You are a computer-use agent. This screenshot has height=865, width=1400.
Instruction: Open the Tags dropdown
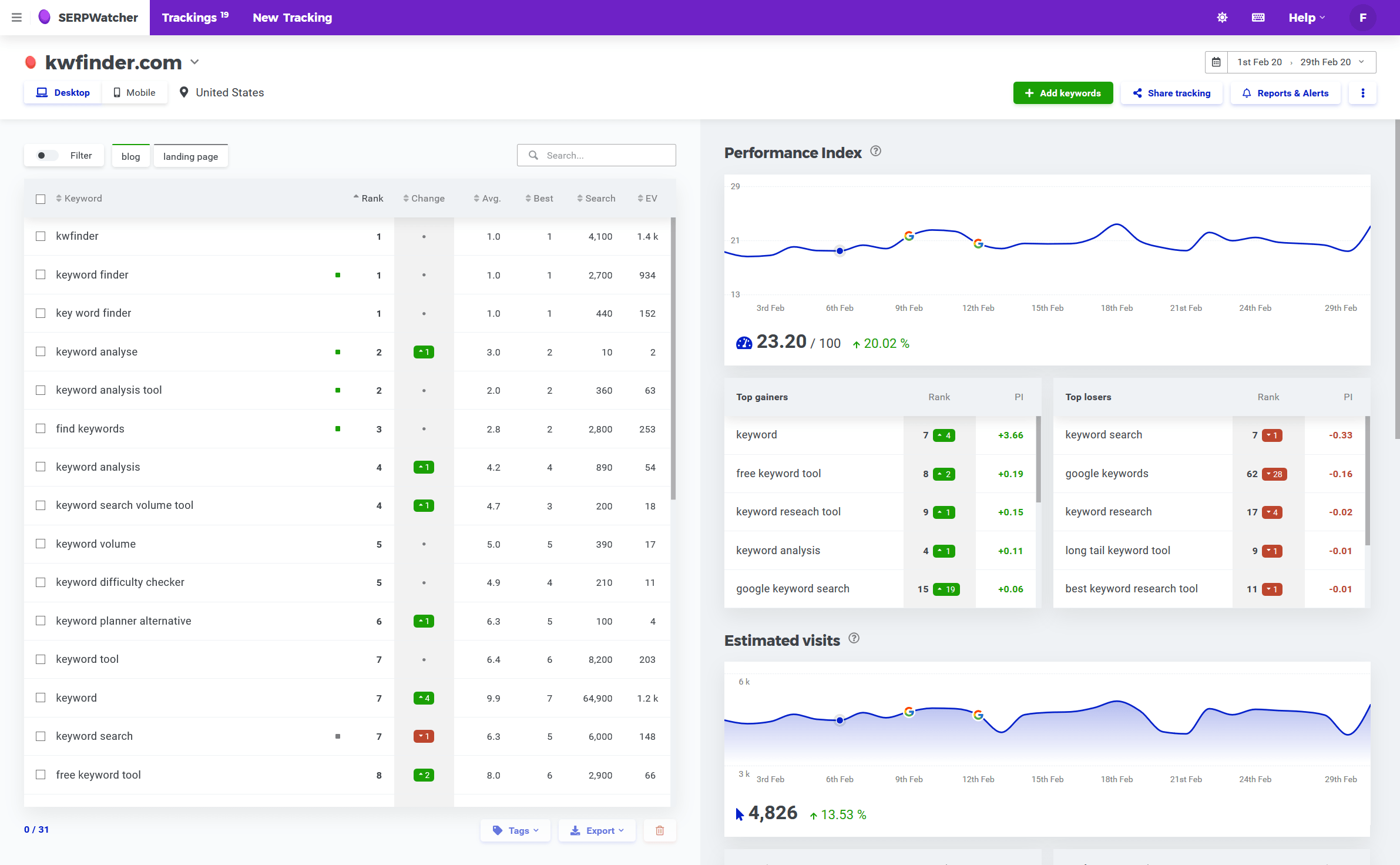click(515, 830)
